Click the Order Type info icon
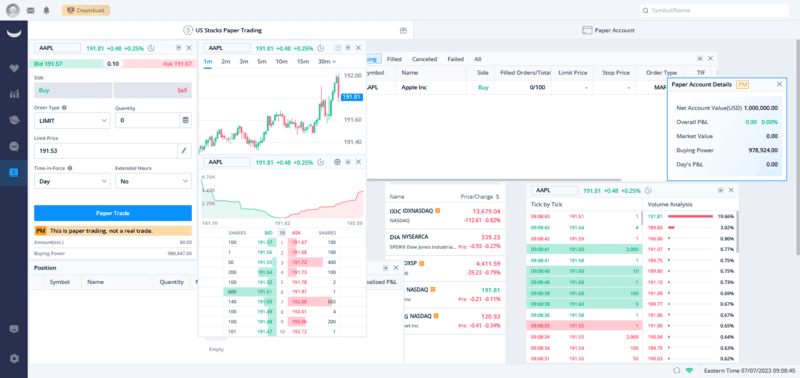The width and height of the screenshot is (800, 378). pos(64,108)
